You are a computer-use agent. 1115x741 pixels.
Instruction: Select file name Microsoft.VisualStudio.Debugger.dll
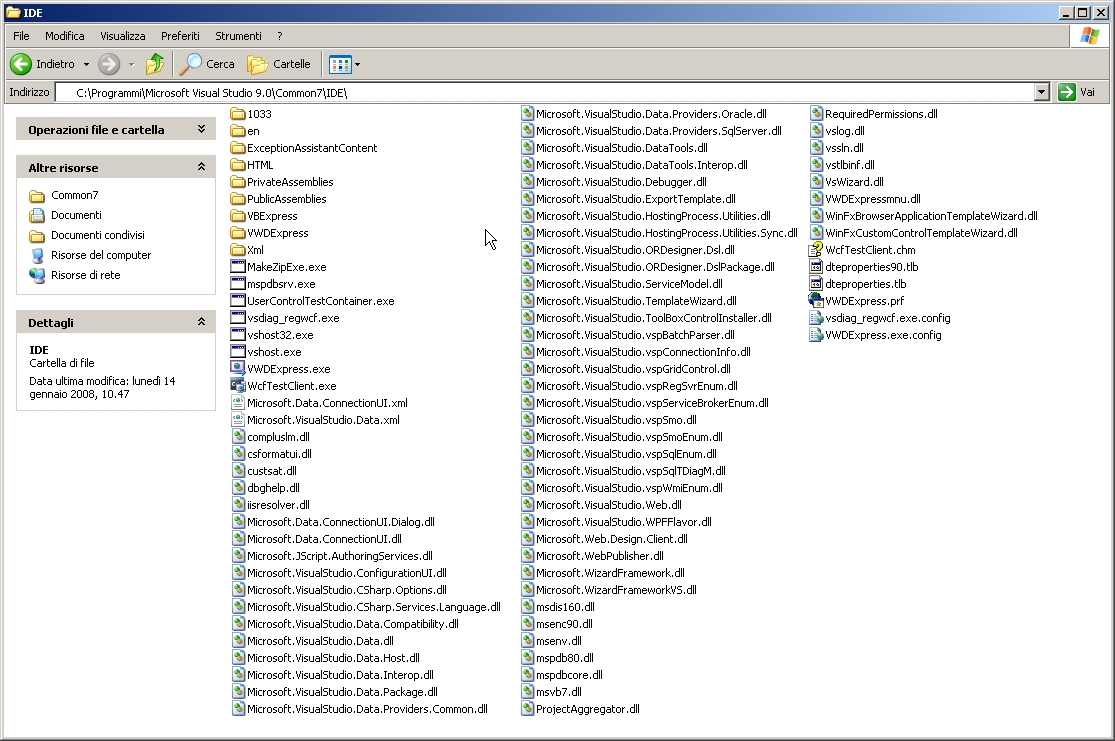click(621, 182)
